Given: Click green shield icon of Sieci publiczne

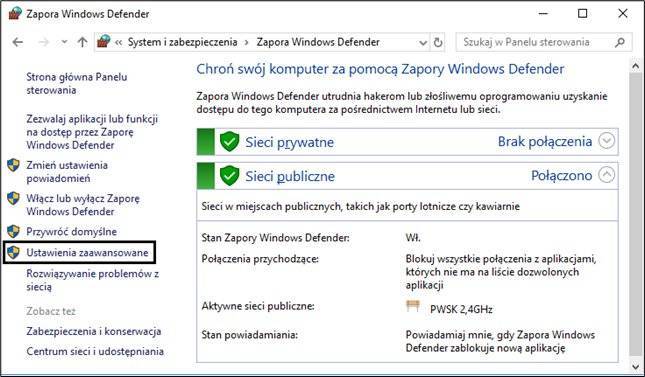Looking at the screenshot, I should [x=229, y=176].
